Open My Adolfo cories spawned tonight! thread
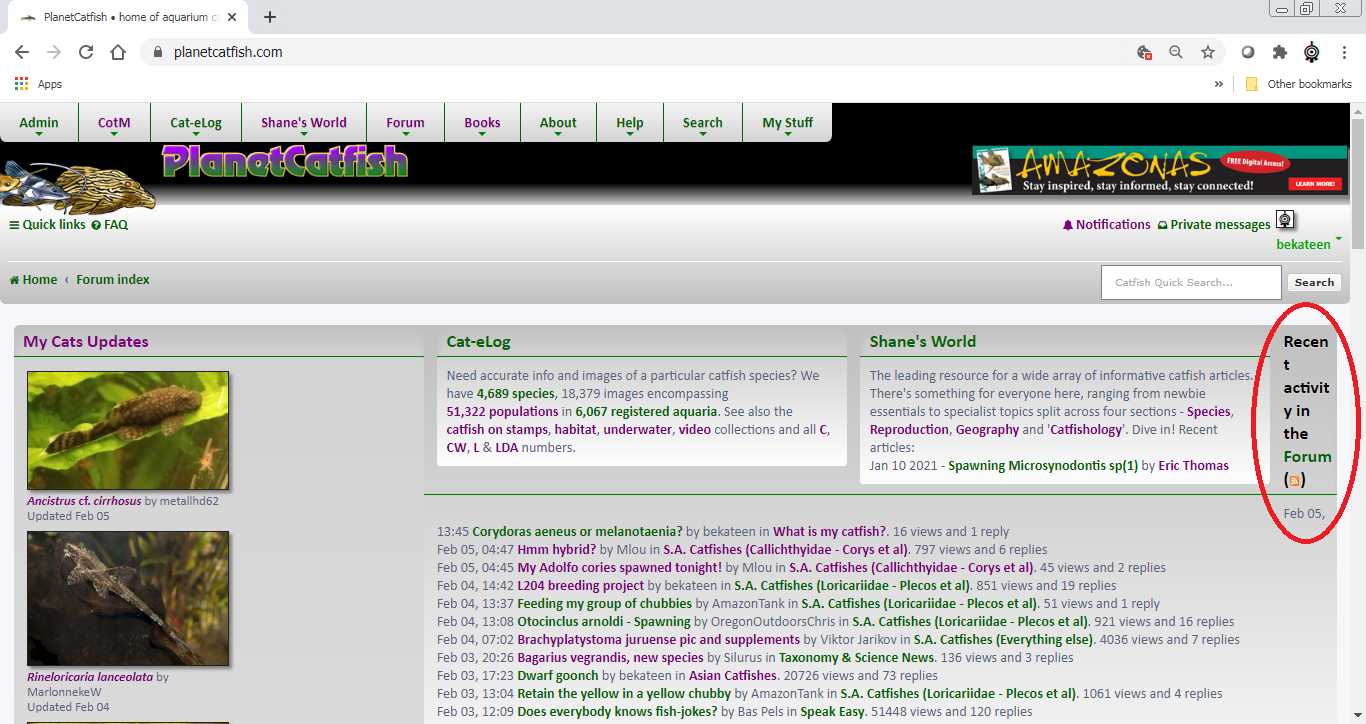The height and width of the screenshot is (724, 1366). click(620, 568)
